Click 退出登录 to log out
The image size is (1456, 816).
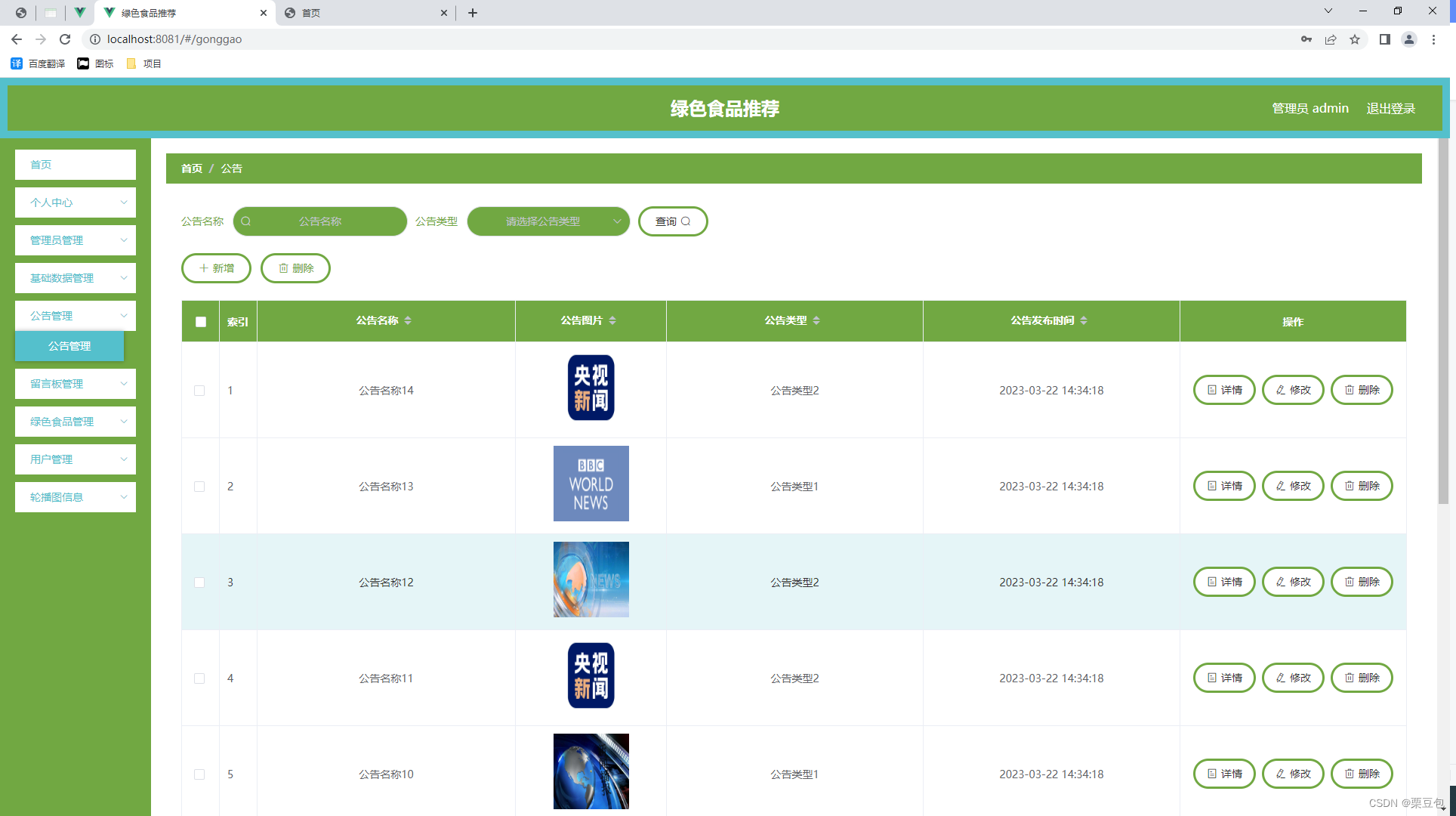click(x=1390, y=108)
